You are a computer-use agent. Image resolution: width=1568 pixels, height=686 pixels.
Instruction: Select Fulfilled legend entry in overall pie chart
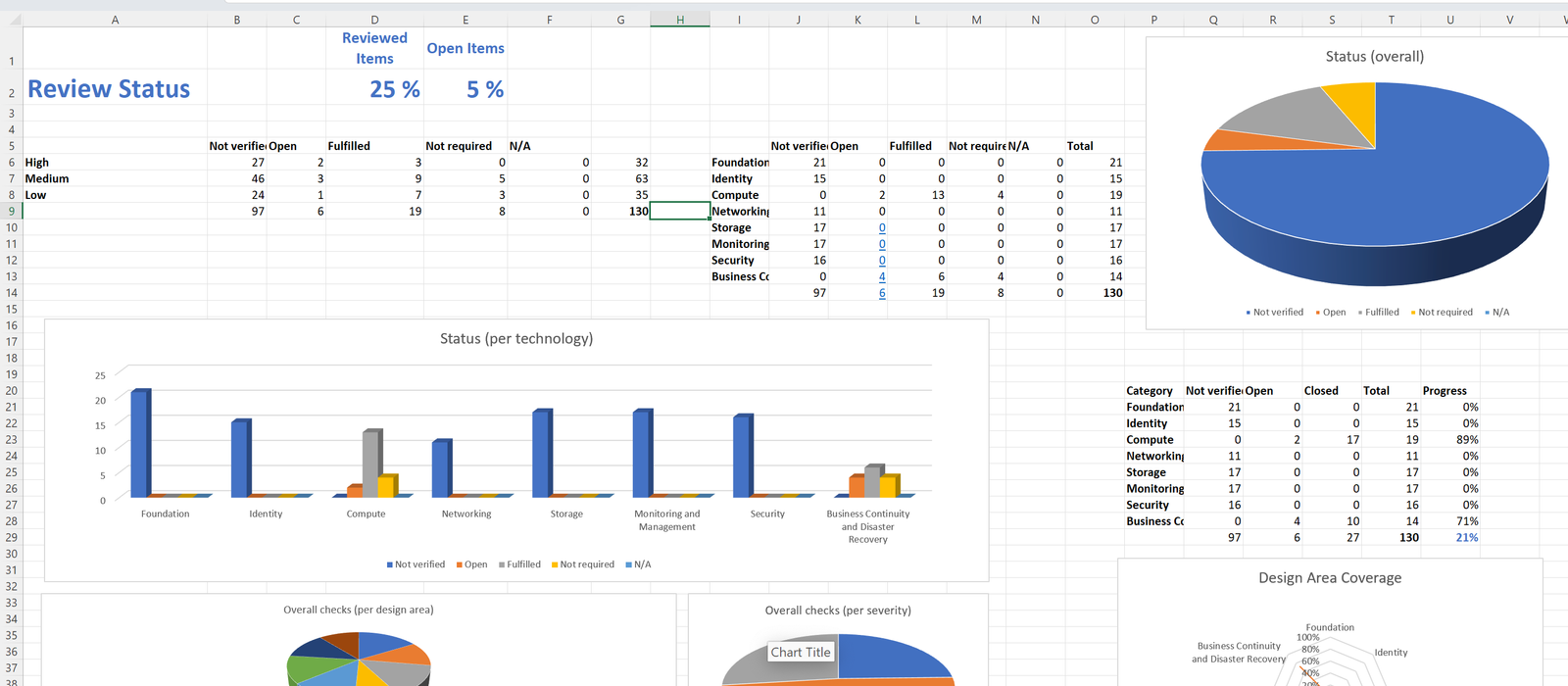tap(1379, 313)
